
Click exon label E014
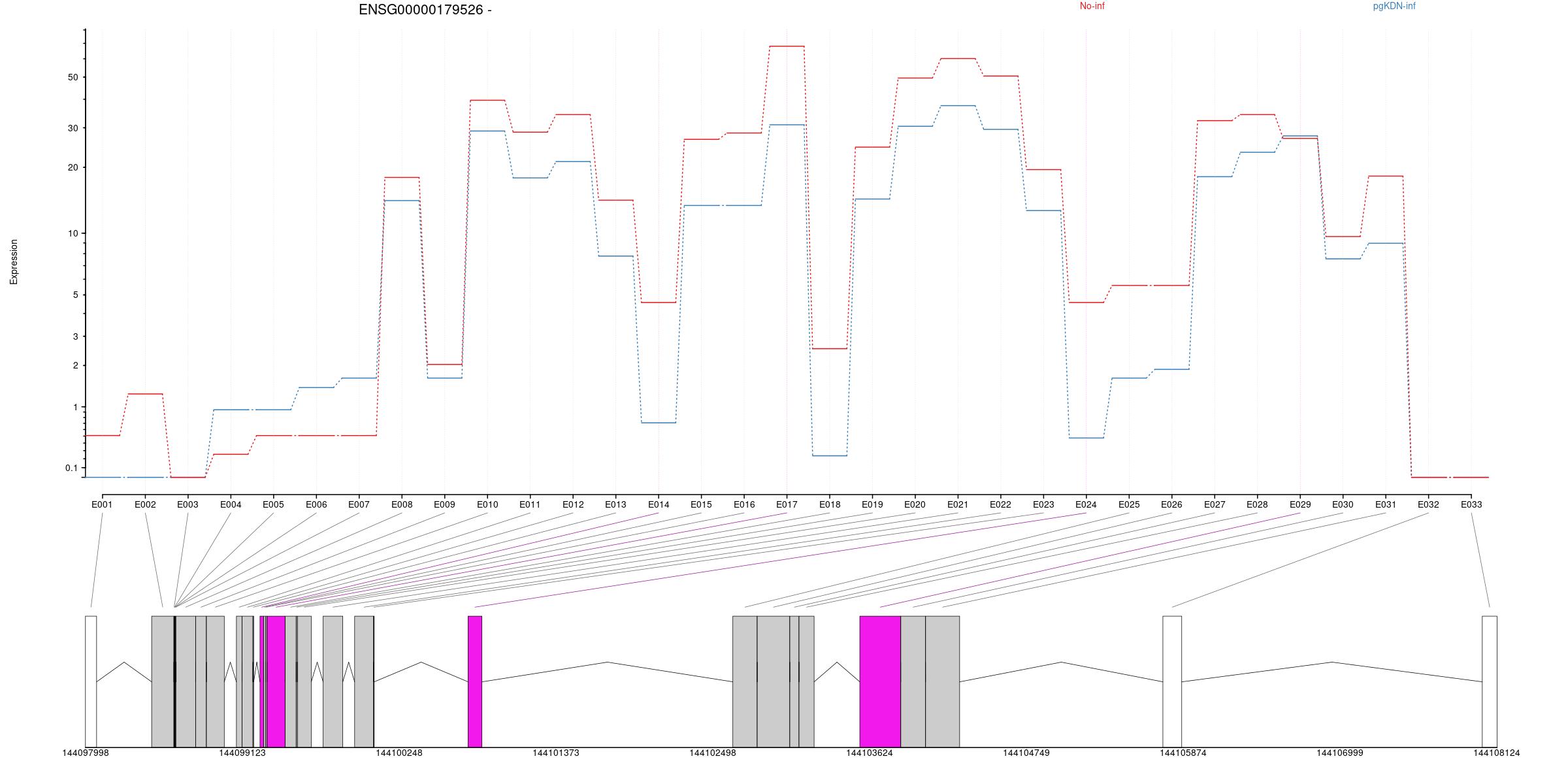tap(659, 504)
